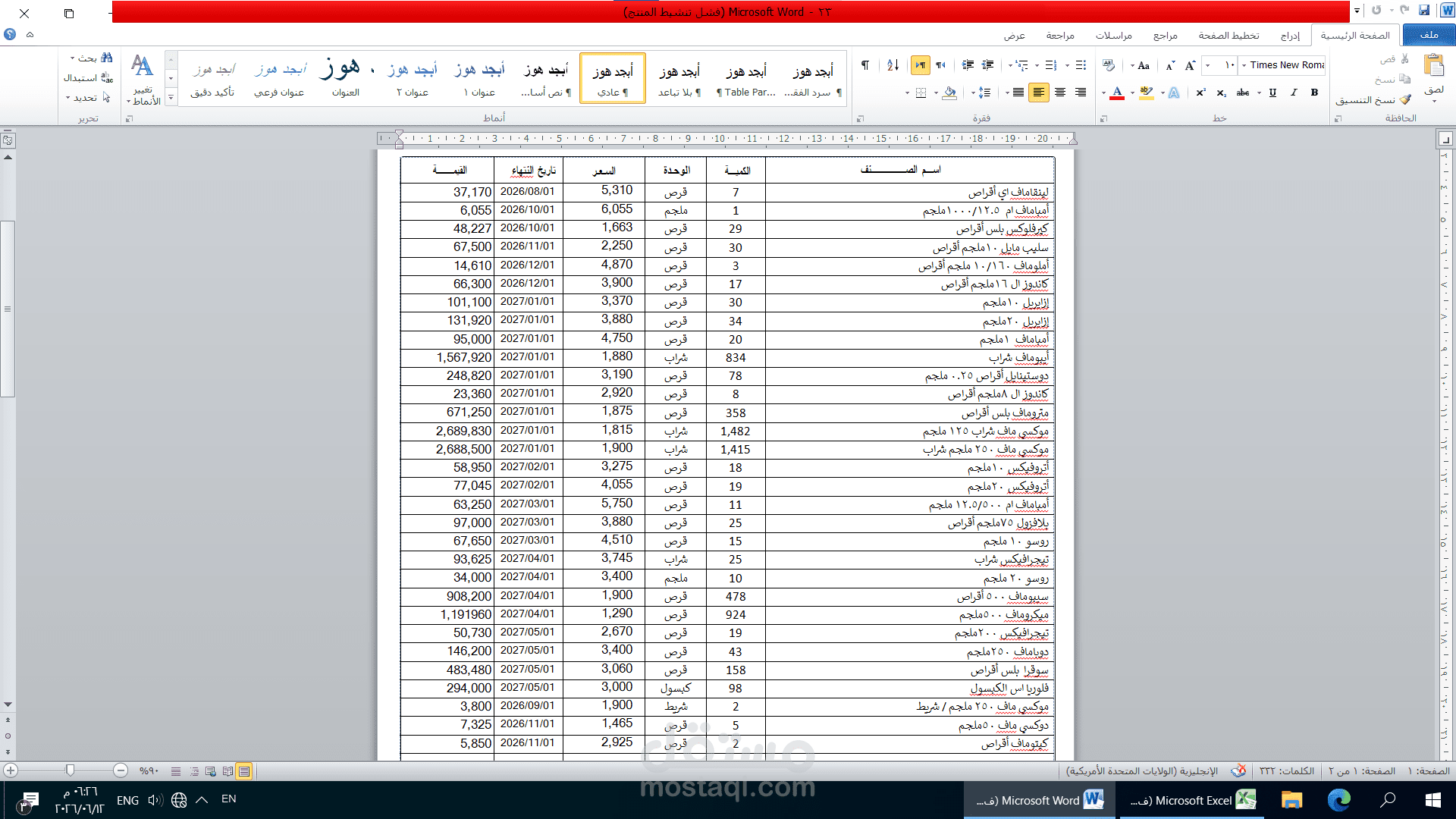1456x819 pixels.
Task: Click the word count (الكلمات) in status bar
Action: (1287, 770)
